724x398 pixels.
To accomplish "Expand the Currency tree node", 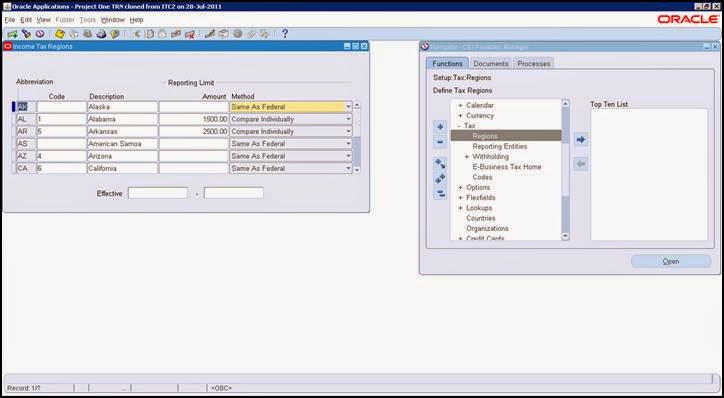I will click(x=460, y=115).
